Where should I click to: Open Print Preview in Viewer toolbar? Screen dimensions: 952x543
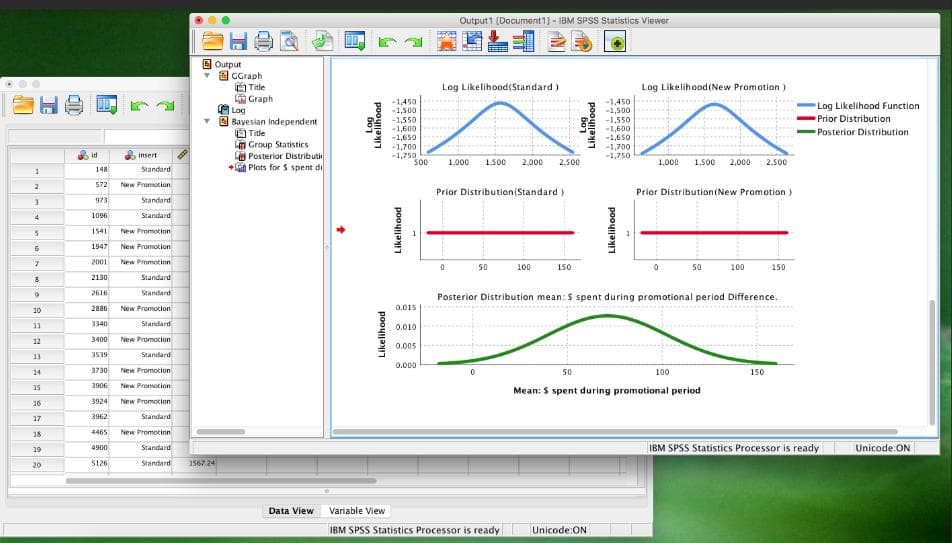(x=289, y=41)
